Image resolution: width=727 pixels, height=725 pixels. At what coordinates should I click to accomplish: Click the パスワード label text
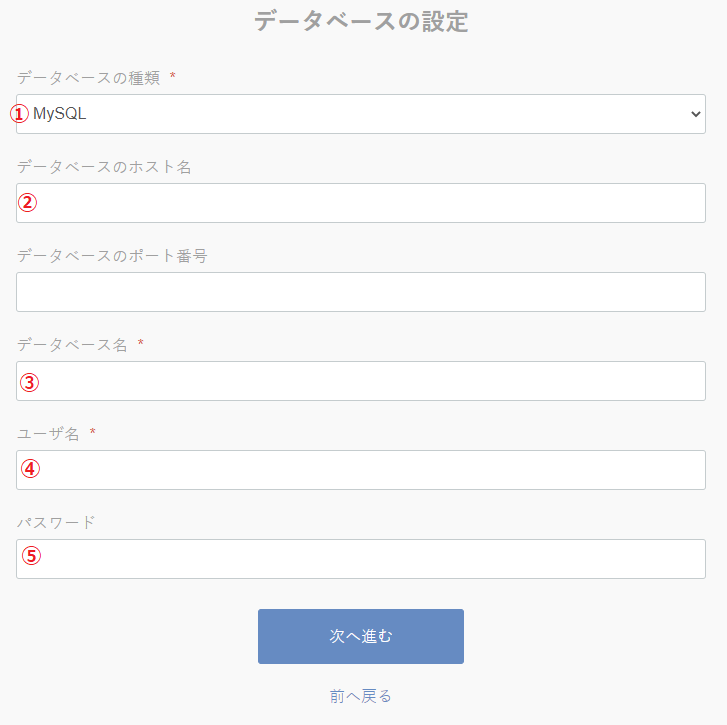pos(56,522)
